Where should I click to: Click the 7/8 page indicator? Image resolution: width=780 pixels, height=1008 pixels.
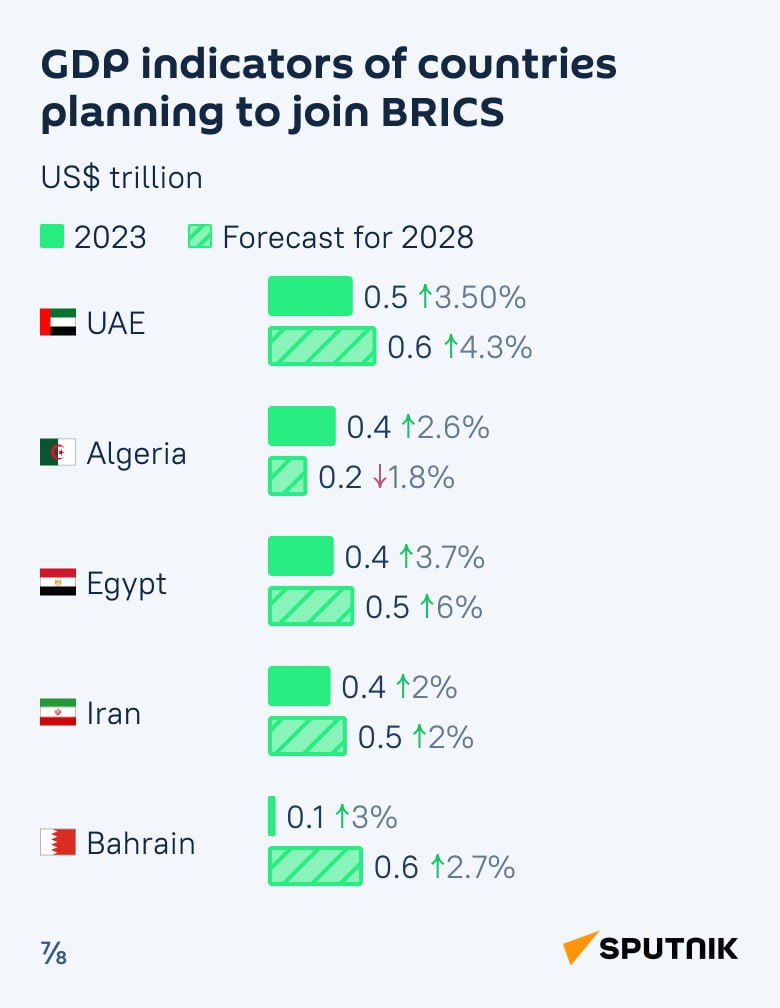pos(54,953)
